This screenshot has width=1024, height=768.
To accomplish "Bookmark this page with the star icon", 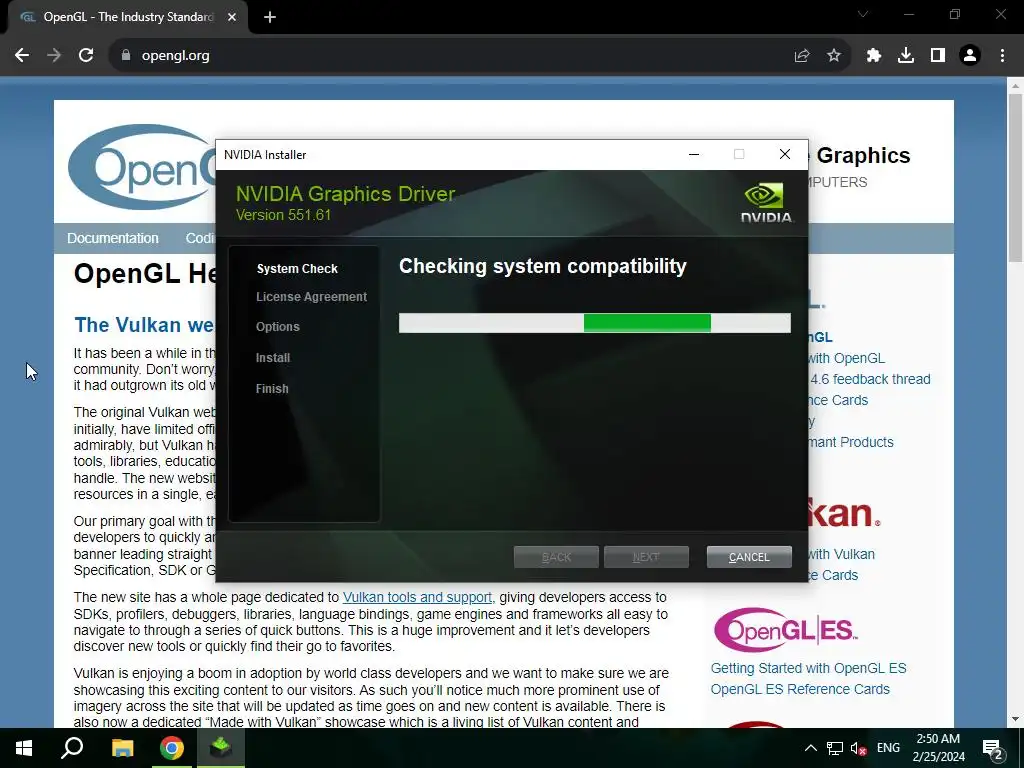I will (834, 56).
